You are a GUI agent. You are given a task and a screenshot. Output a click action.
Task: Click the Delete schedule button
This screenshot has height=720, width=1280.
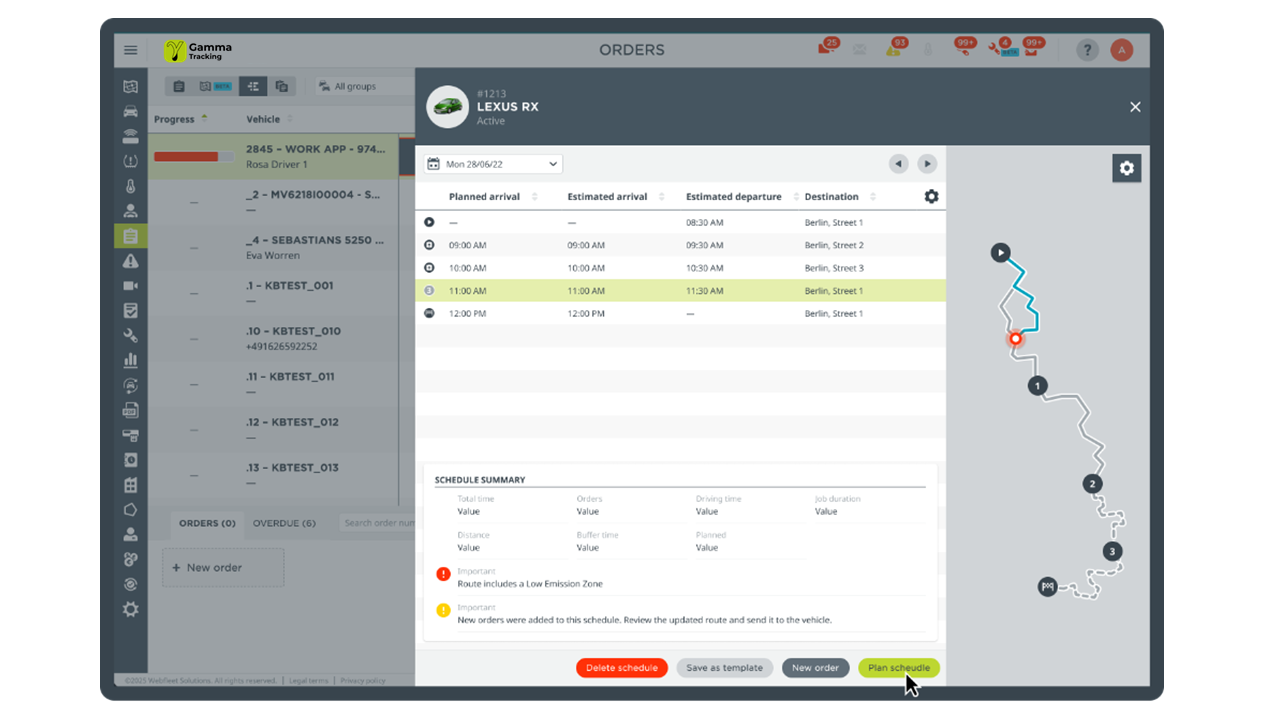coord(621,668)
